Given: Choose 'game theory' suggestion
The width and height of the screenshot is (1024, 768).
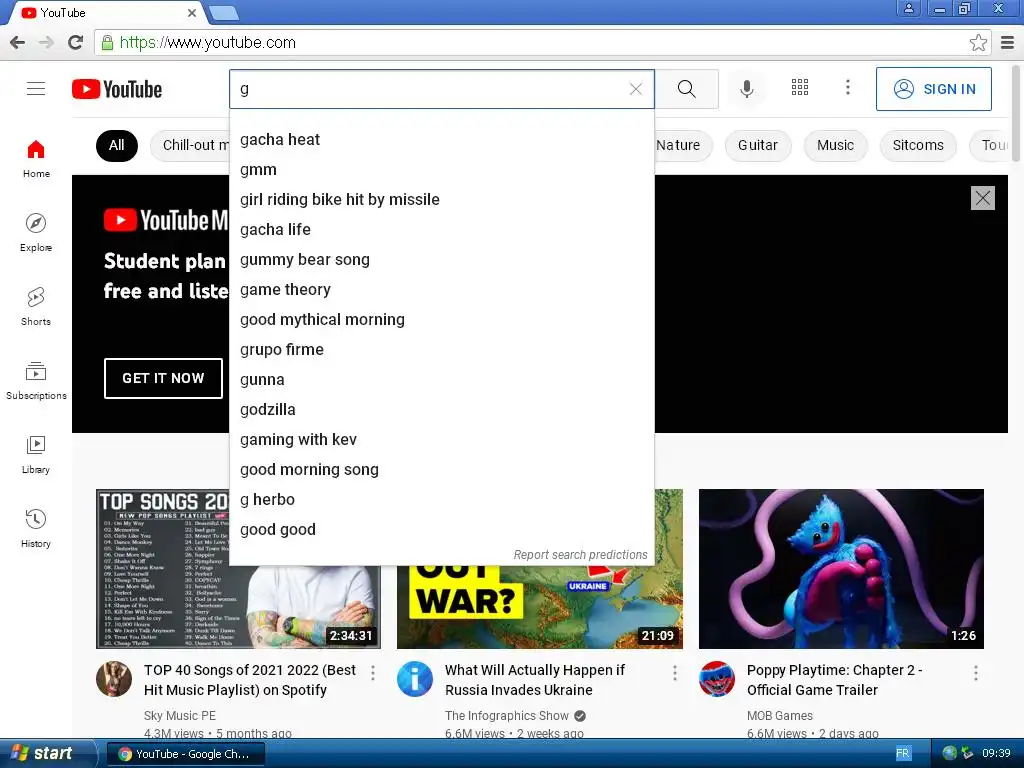Looking at the screenshot, I should (441, 290).
